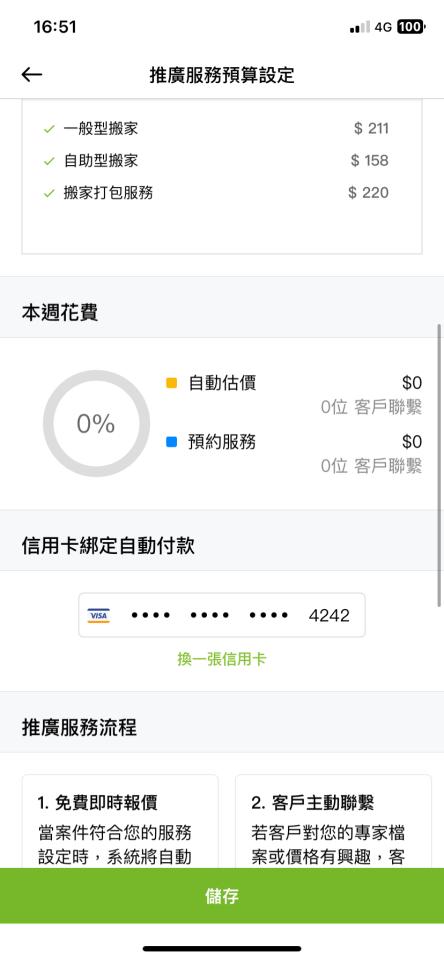This screenshot has width=444, height=960.
Task: Tap the battery indicator in status bar
Action: click(411, 27)
